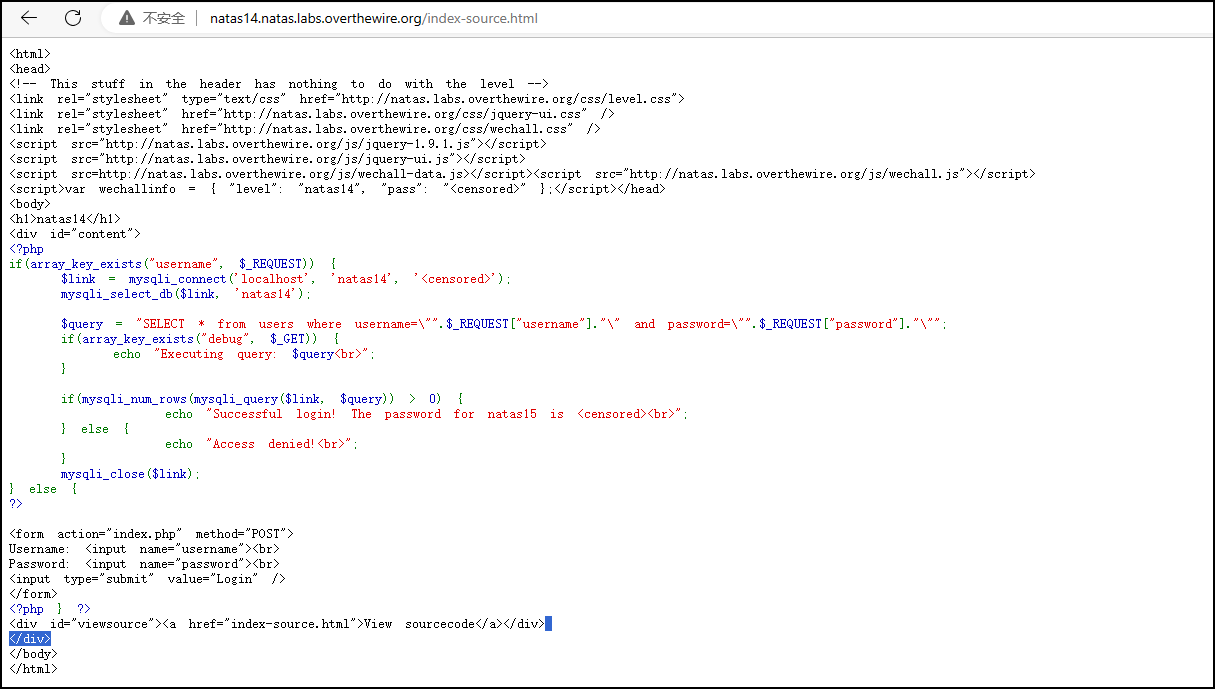This screenshot has height=689, width=1215.
Task: Click the mysqli_num_rows condition line
Action: (262, 399)
